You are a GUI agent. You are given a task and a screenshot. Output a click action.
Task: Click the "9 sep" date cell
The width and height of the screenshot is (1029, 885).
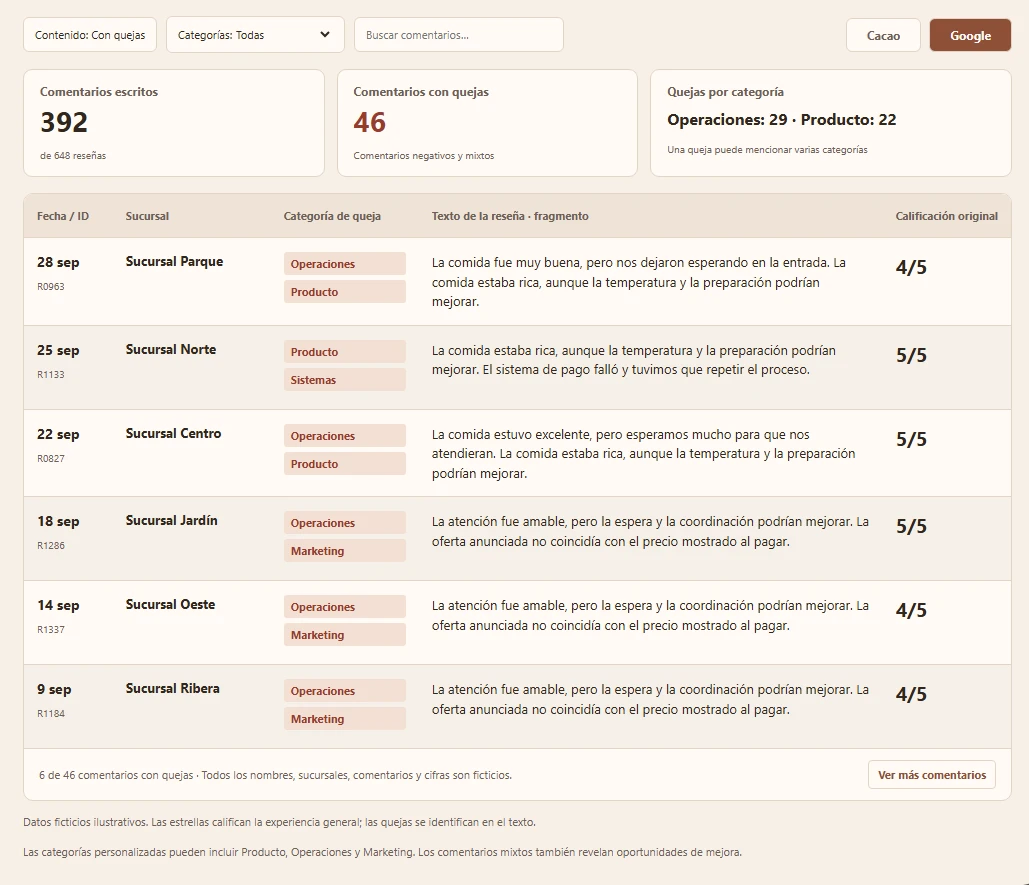54,689
